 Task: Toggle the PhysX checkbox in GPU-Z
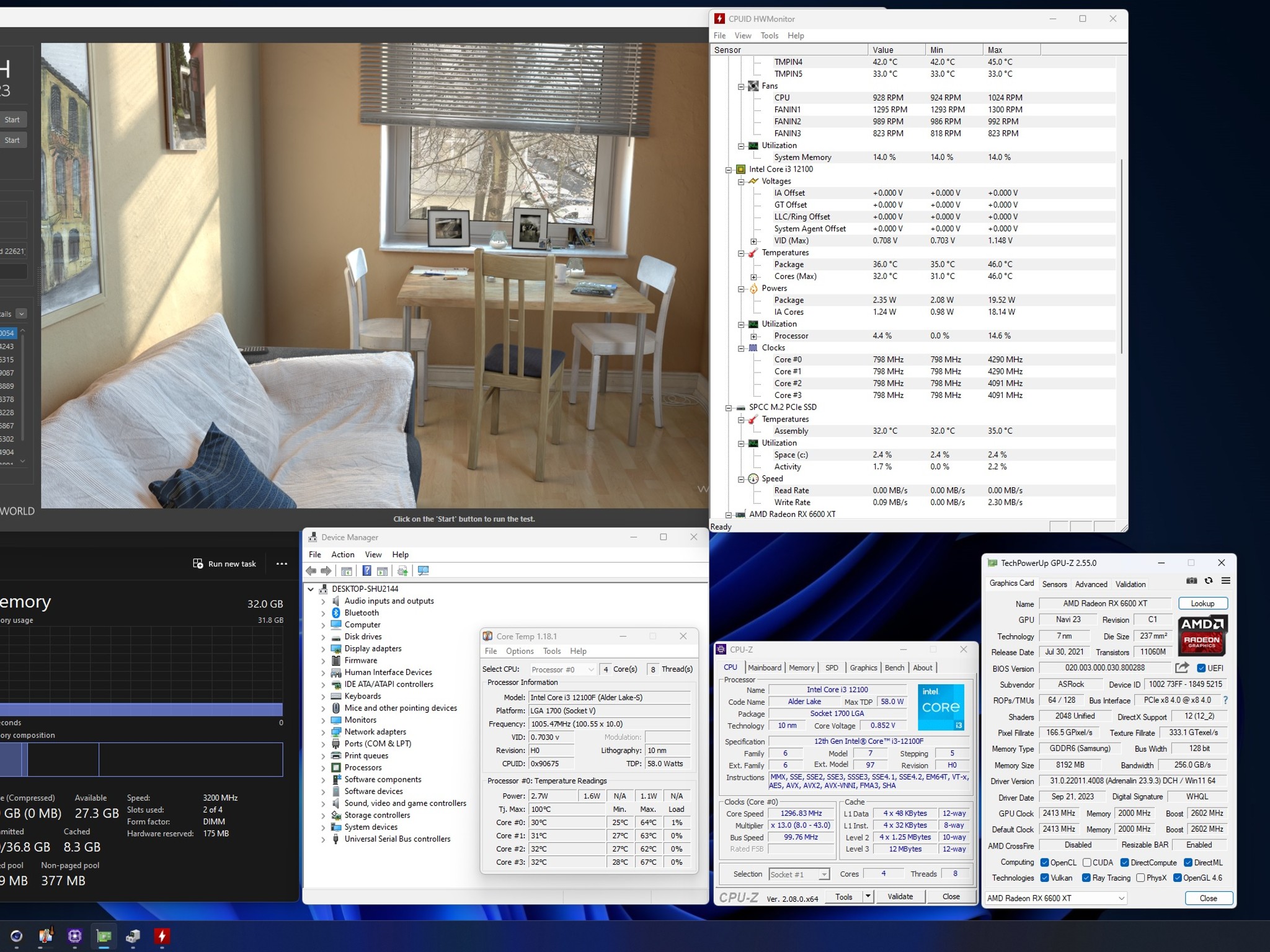point(1140,878)
